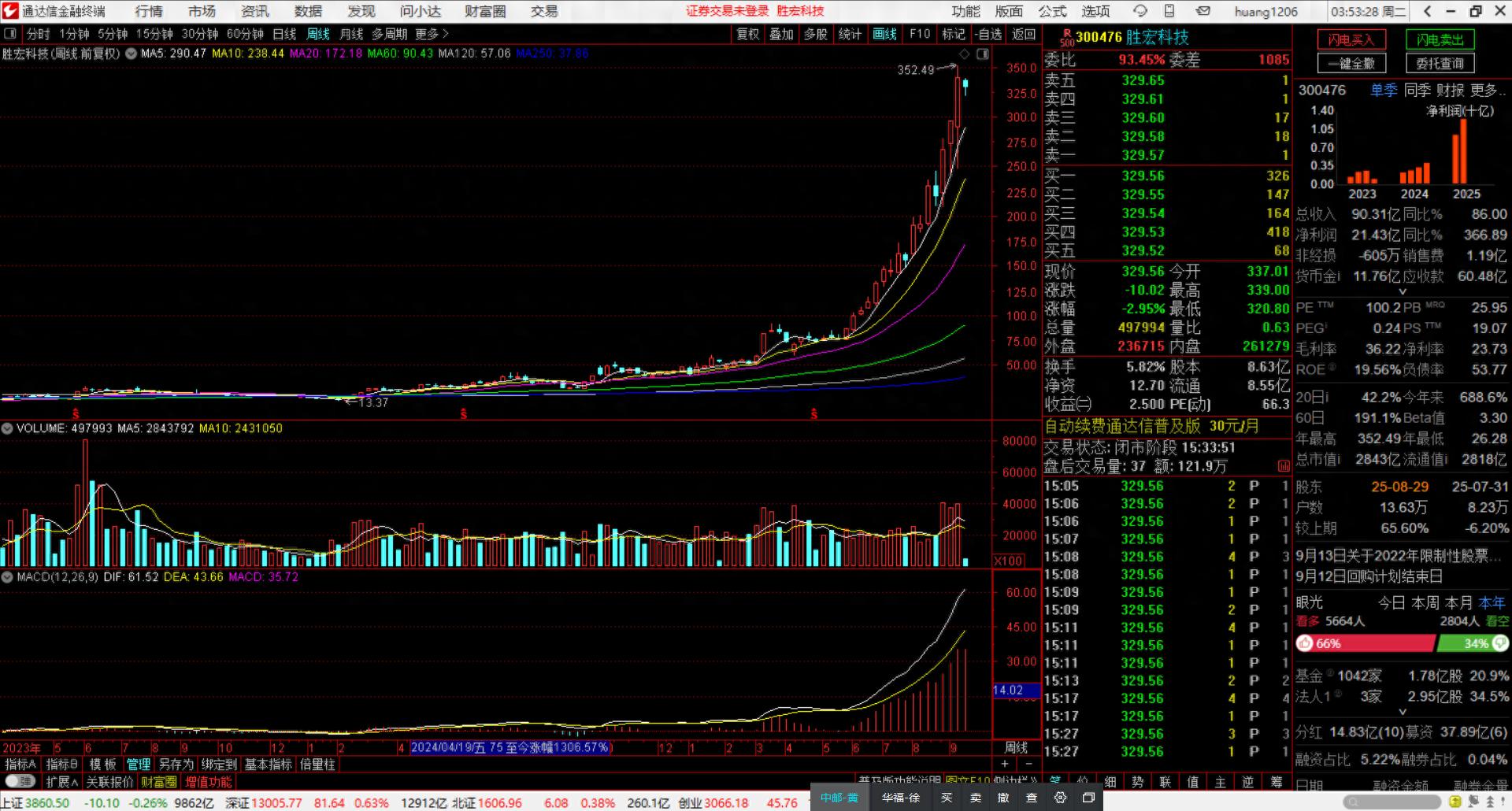This screenshot has width=1512, height=811.
Task: Expand the fund holdings section chevron
Action: [1402, 712]
